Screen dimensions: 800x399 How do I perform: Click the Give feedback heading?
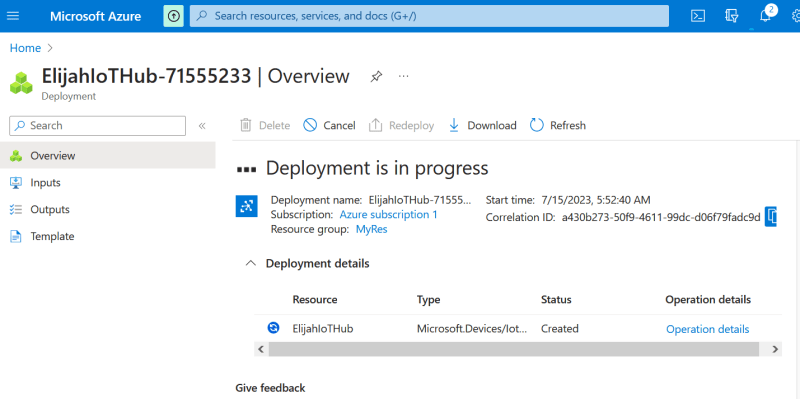point(270,388)
